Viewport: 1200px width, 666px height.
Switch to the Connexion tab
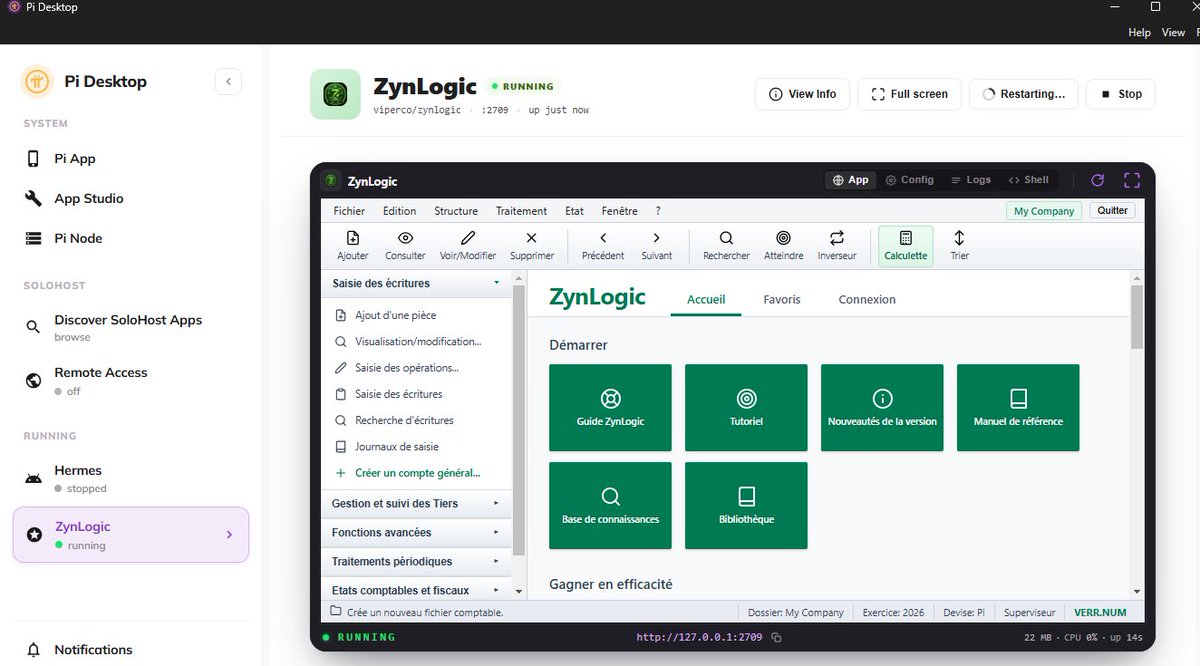(x=867, y=299)
